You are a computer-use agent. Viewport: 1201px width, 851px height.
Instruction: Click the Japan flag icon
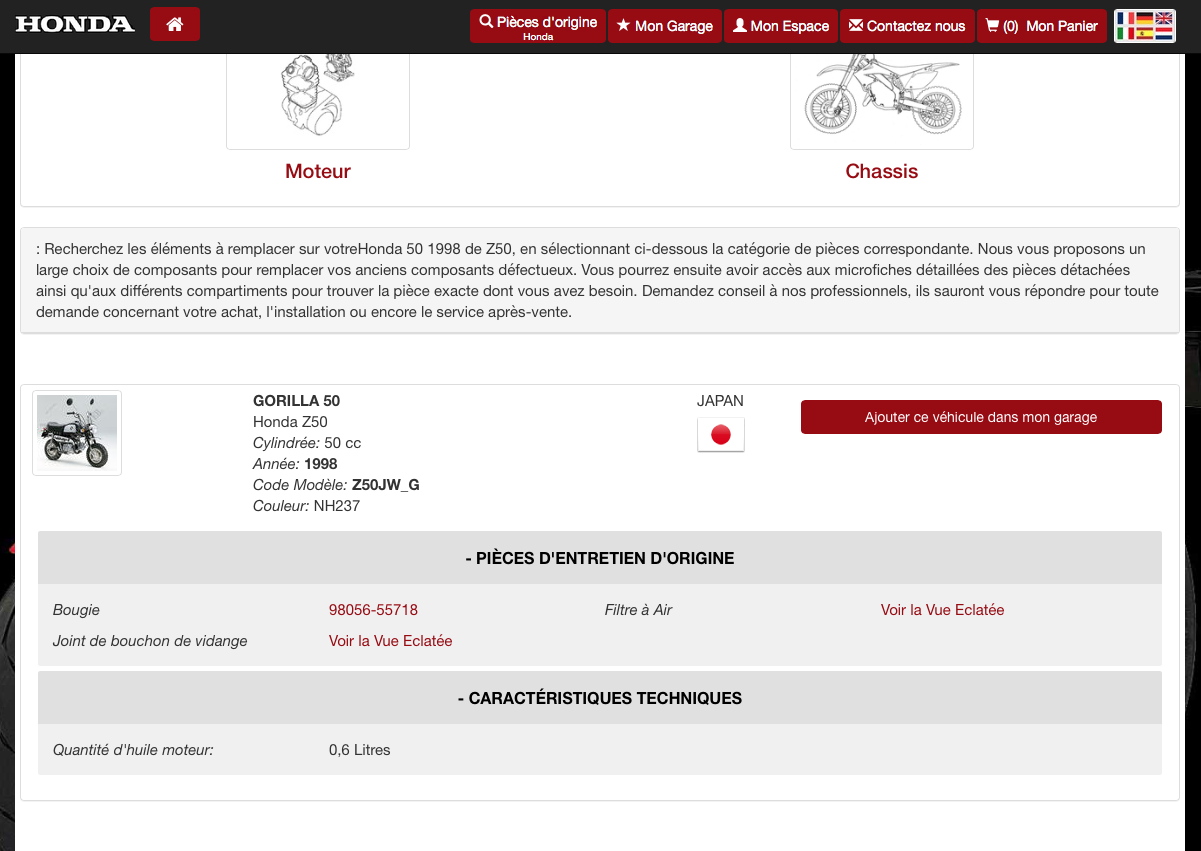coord(721,434)
